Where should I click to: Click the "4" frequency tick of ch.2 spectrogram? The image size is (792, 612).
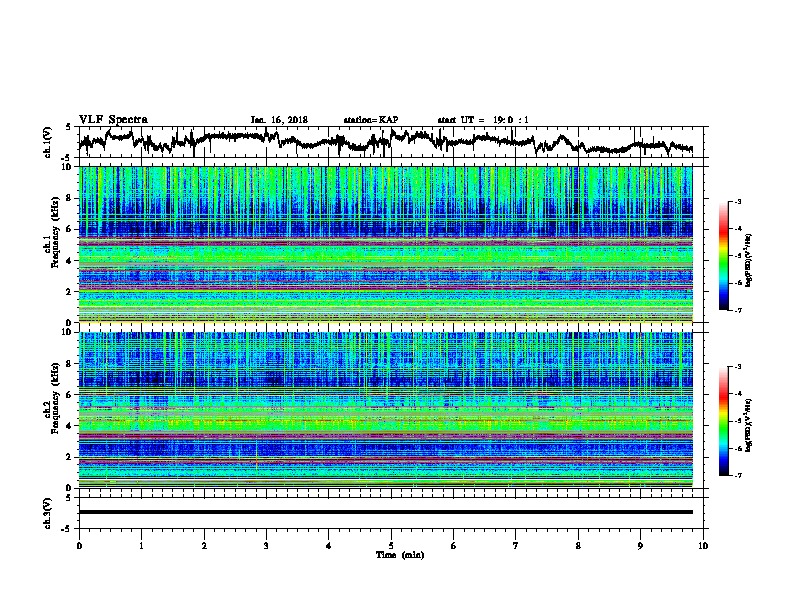[70, 426]
